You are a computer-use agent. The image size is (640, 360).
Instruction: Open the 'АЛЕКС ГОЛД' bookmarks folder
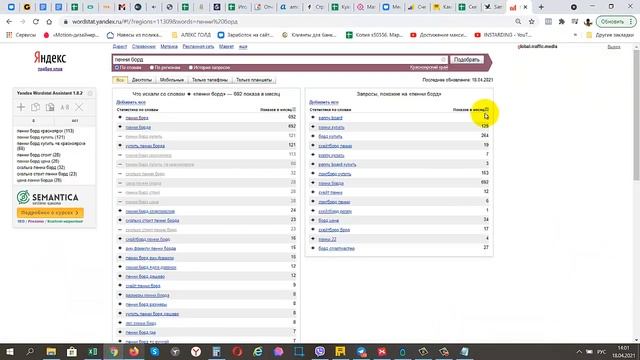tap(191, 35)
